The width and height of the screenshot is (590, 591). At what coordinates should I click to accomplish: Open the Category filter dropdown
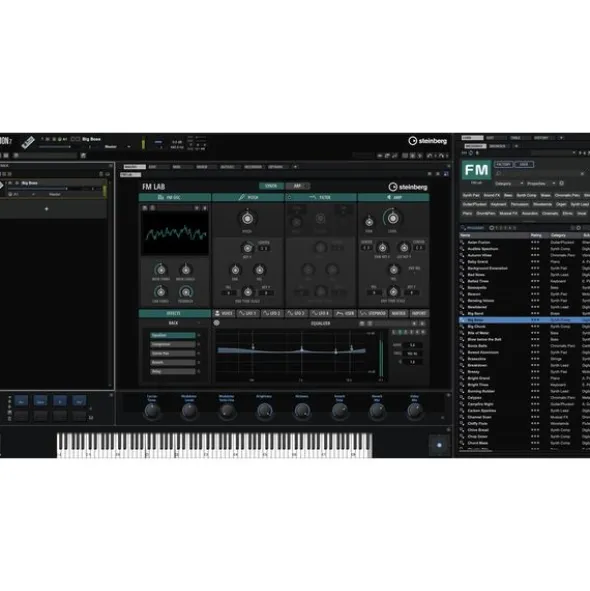(x=509, y=183)
